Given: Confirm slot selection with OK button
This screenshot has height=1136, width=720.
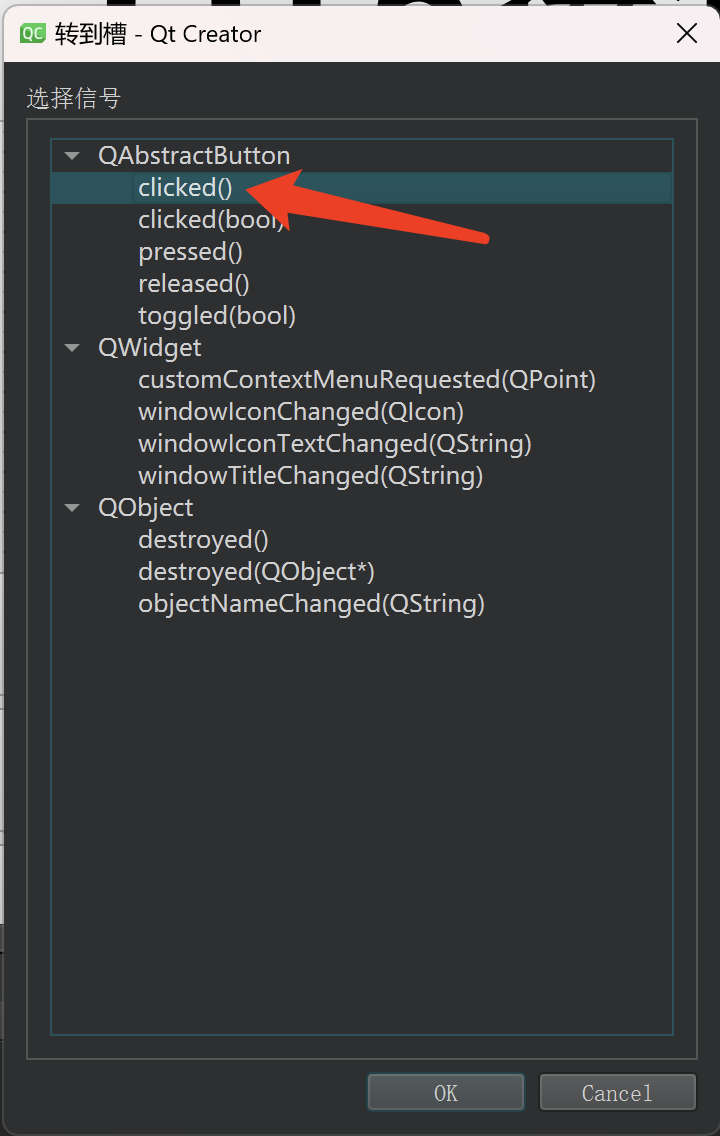Looking at the screenshot, I should pyautogui.click(x=446, y=1092).
